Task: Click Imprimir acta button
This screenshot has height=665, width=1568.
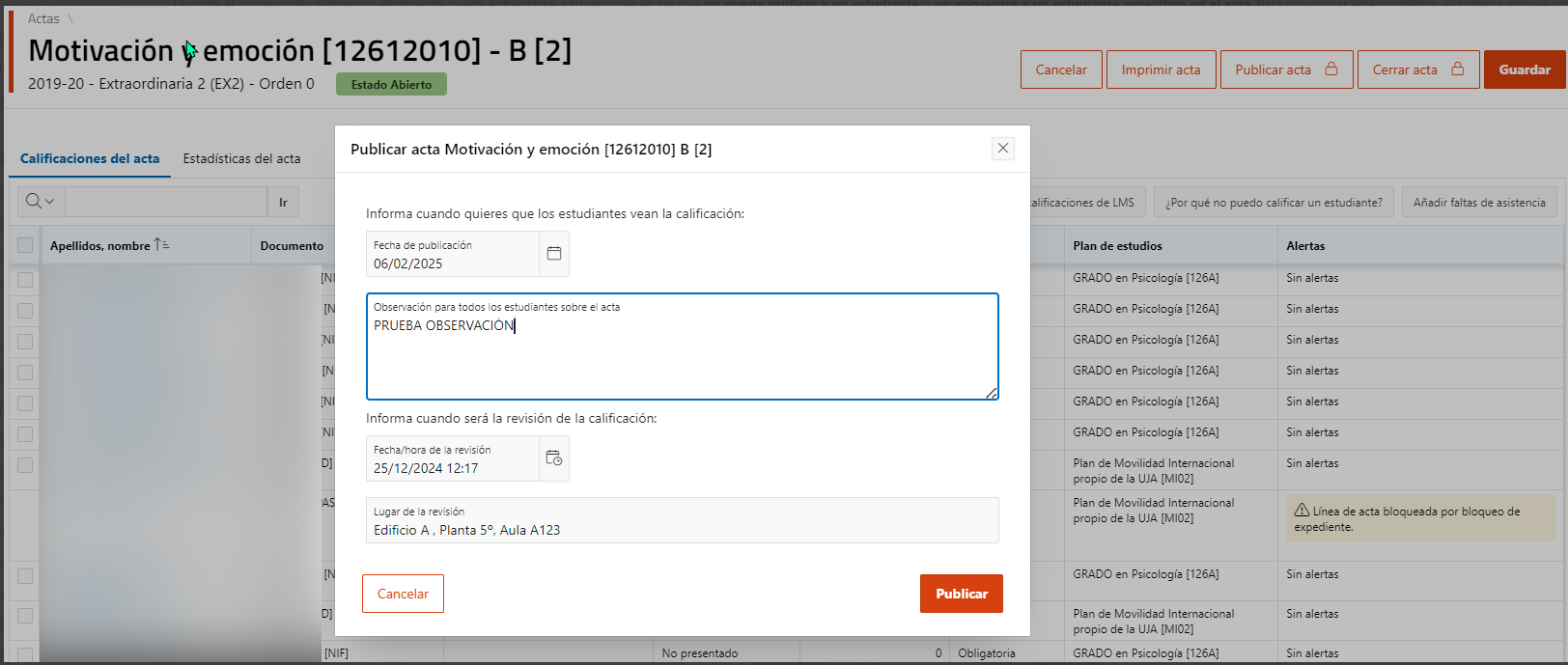Action: tap(1161, 69)
